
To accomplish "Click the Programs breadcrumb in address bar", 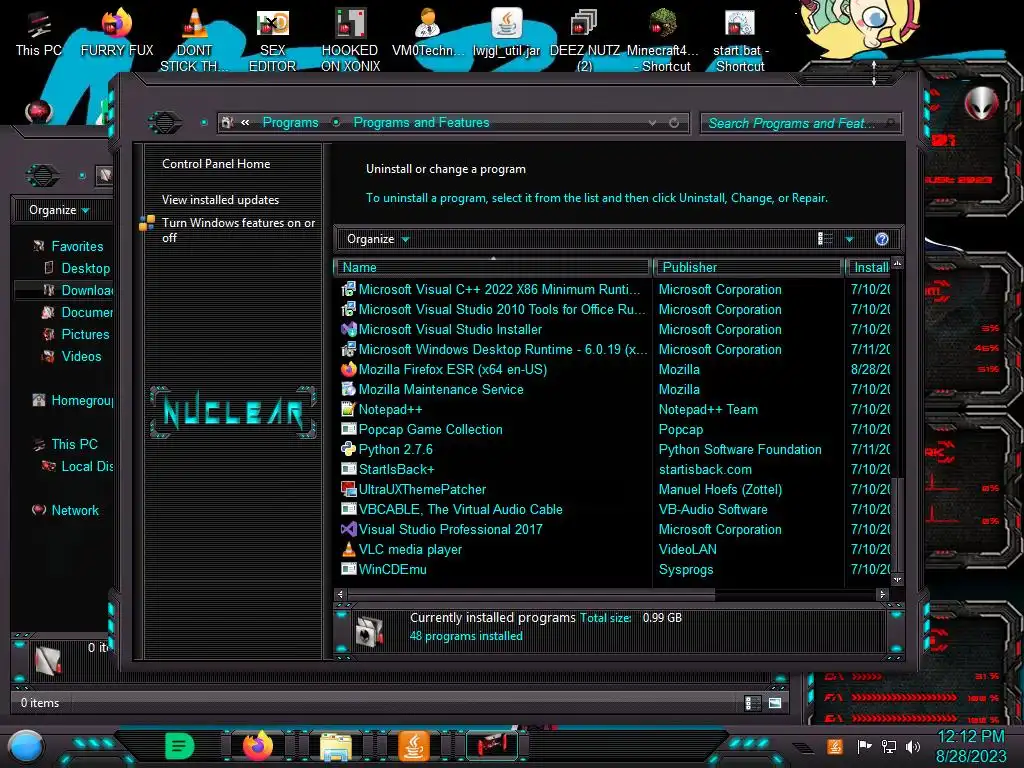I will tap(291, 122).
